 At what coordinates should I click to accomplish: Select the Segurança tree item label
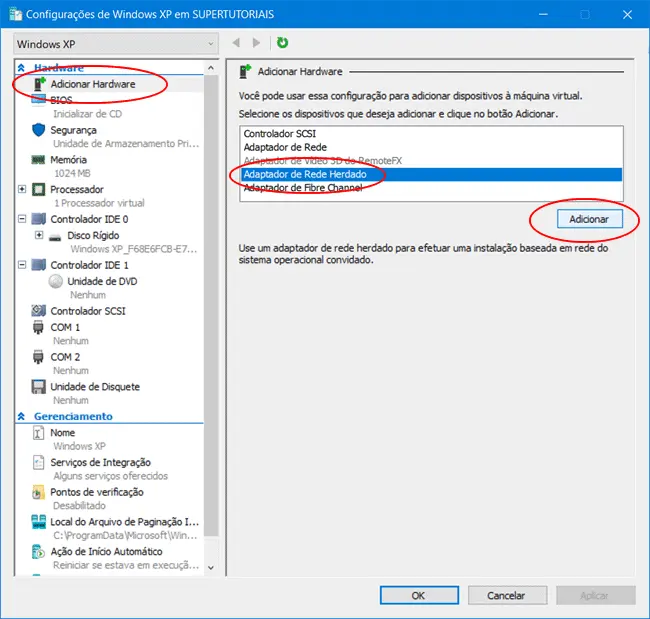pos(73,130)
